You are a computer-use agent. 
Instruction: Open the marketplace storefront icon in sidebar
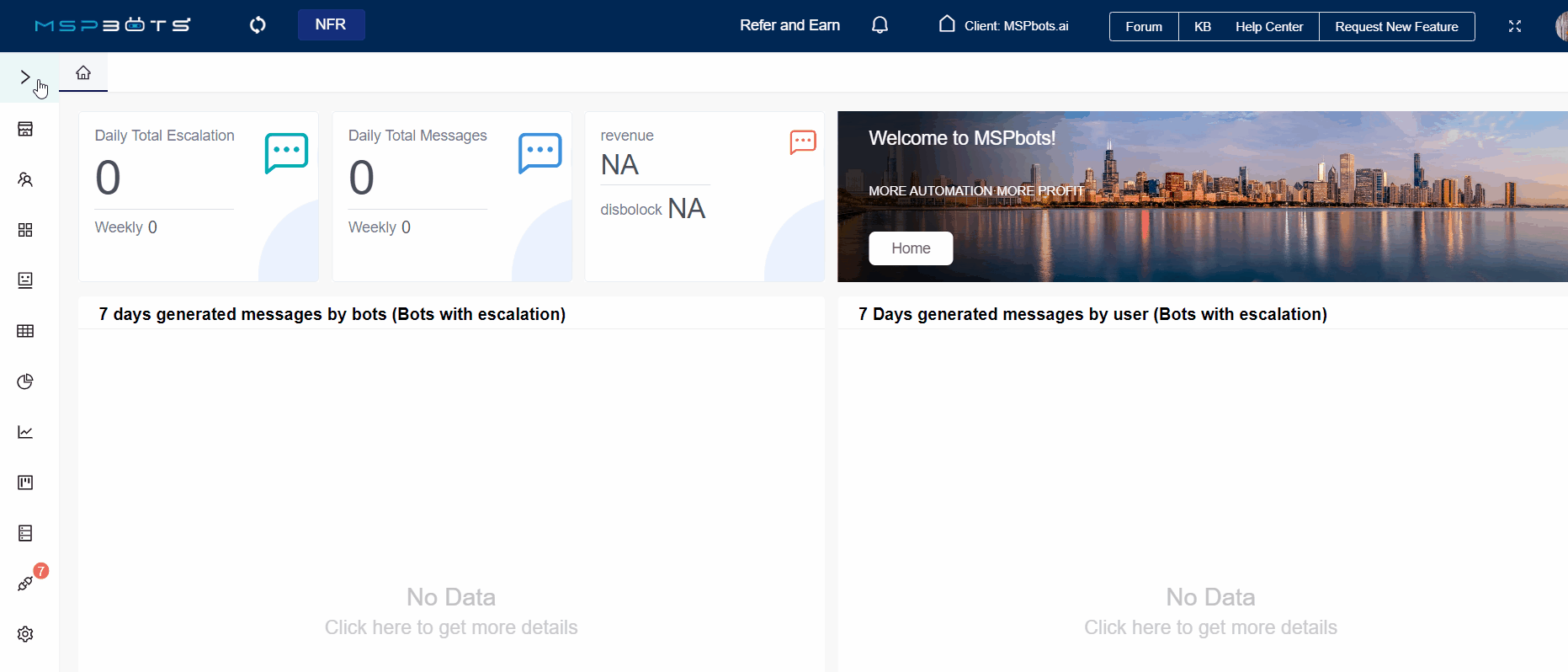point(25,129)
